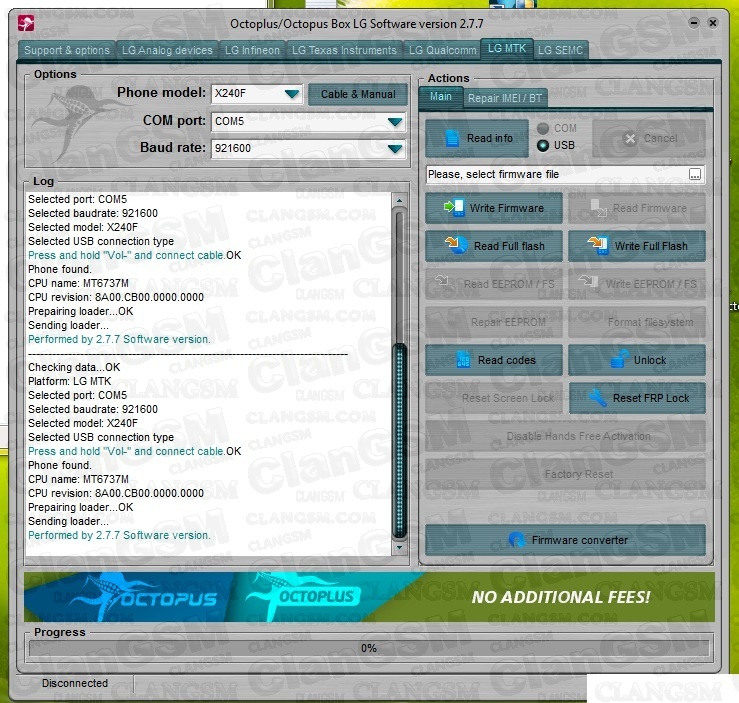Viewport: 739px width, 703px height.
Task: Click the Cancel X icon
Action: 630,138
